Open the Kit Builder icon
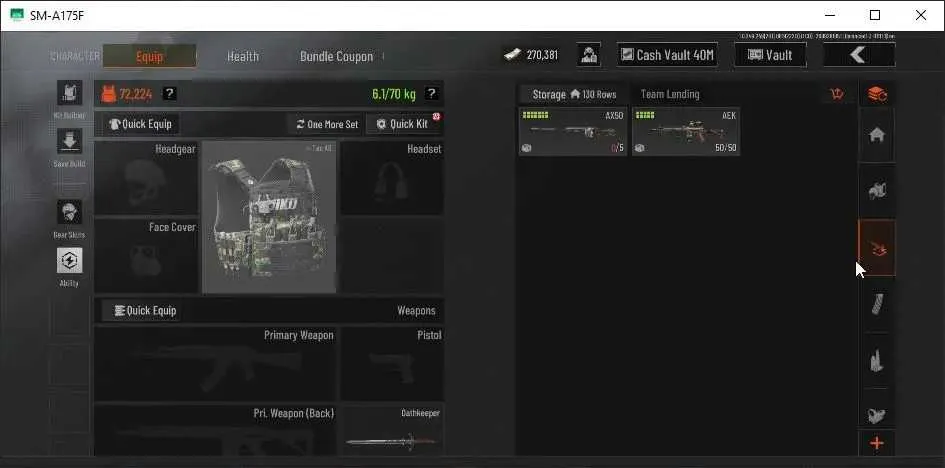 69,93
